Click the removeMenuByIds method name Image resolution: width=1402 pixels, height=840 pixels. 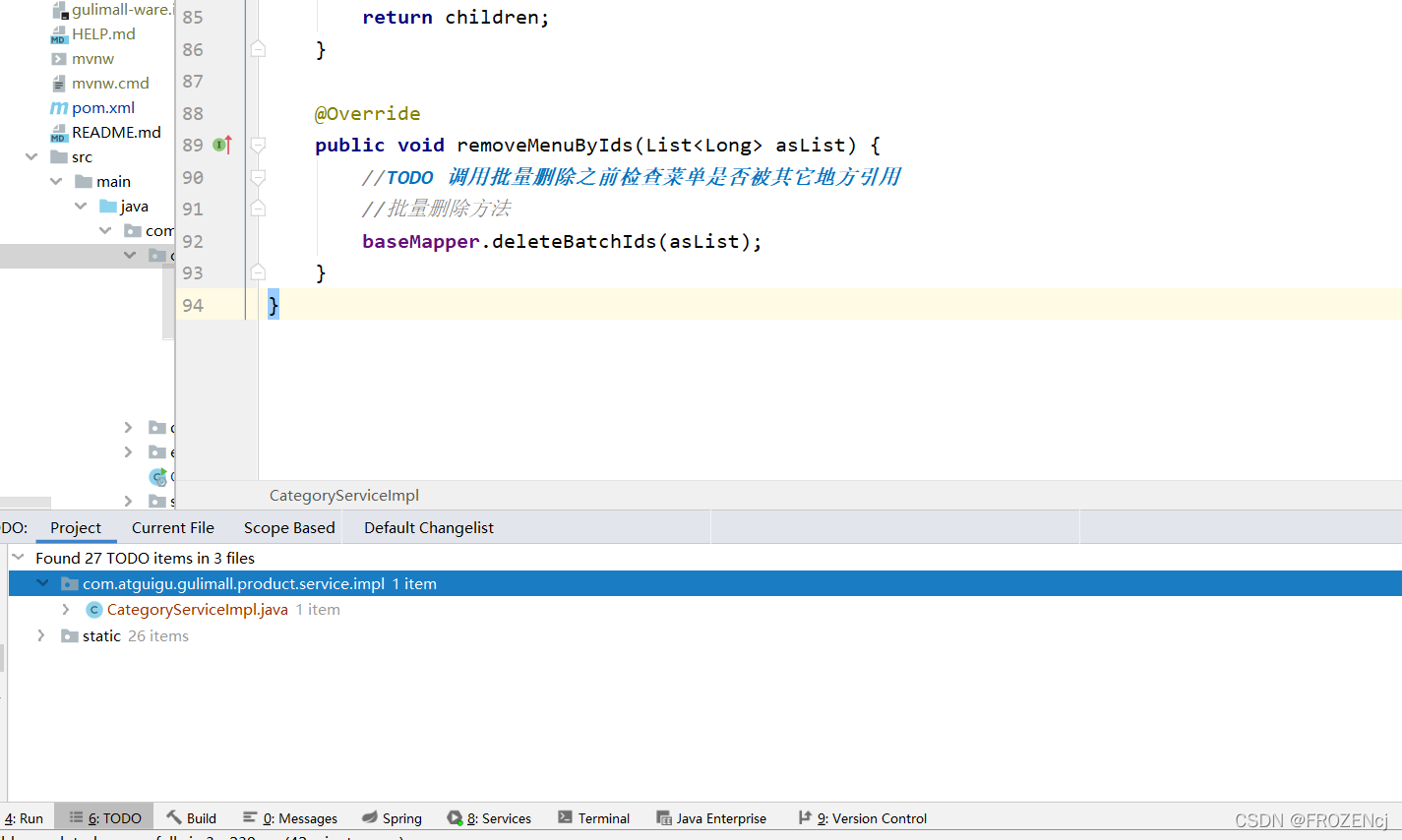544,146
